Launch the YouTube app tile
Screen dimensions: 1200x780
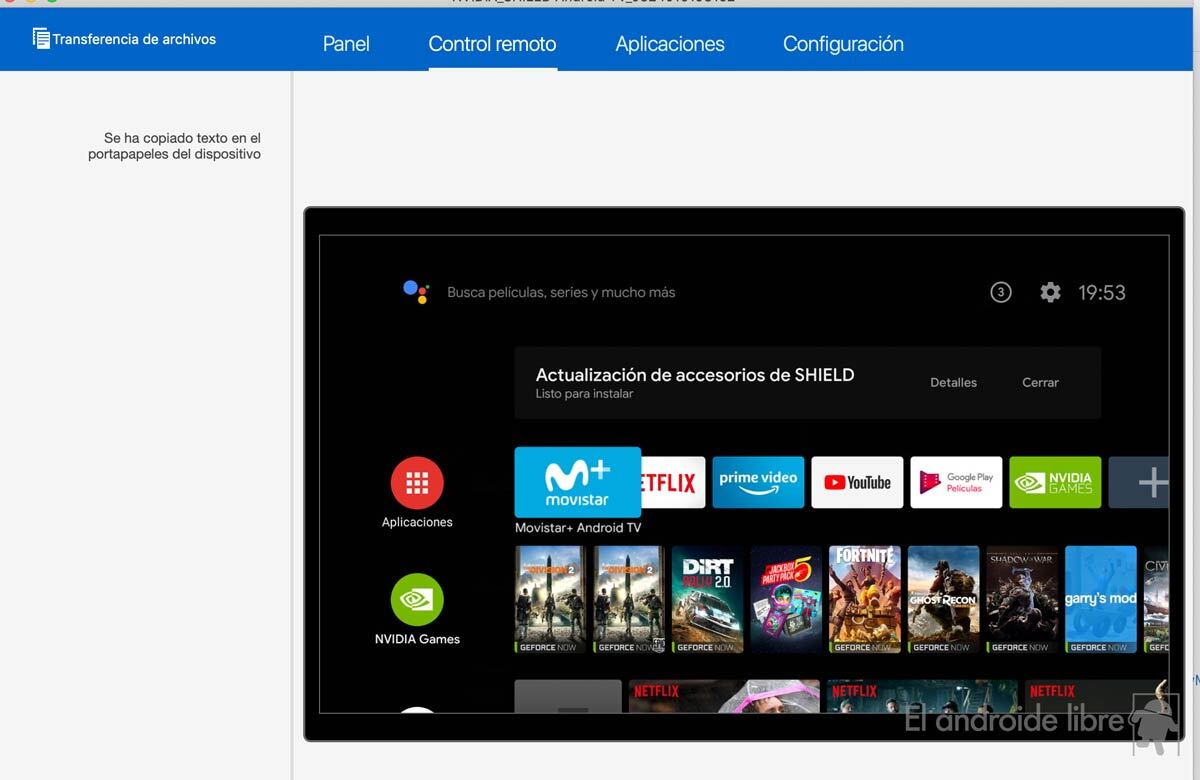coord(857,482)
